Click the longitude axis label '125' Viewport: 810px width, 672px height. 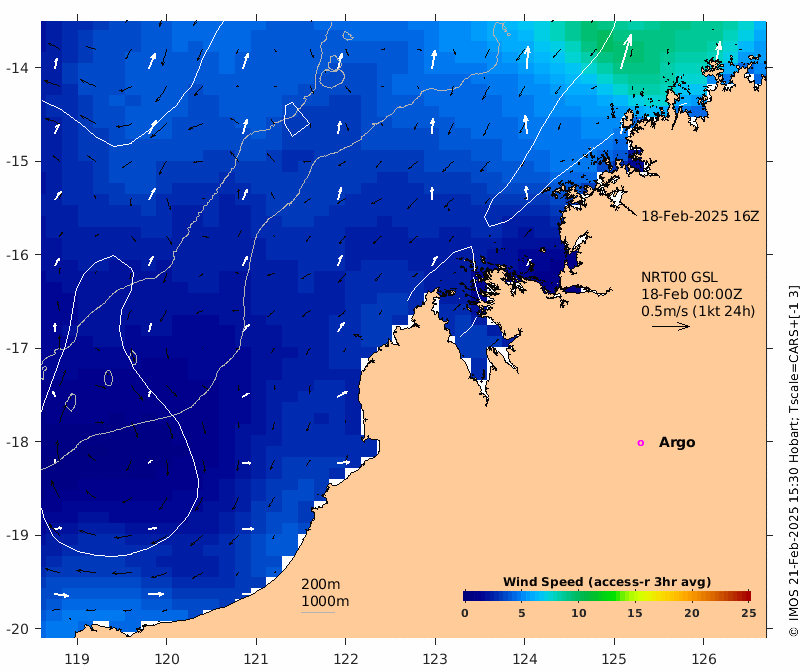(614, 660)
